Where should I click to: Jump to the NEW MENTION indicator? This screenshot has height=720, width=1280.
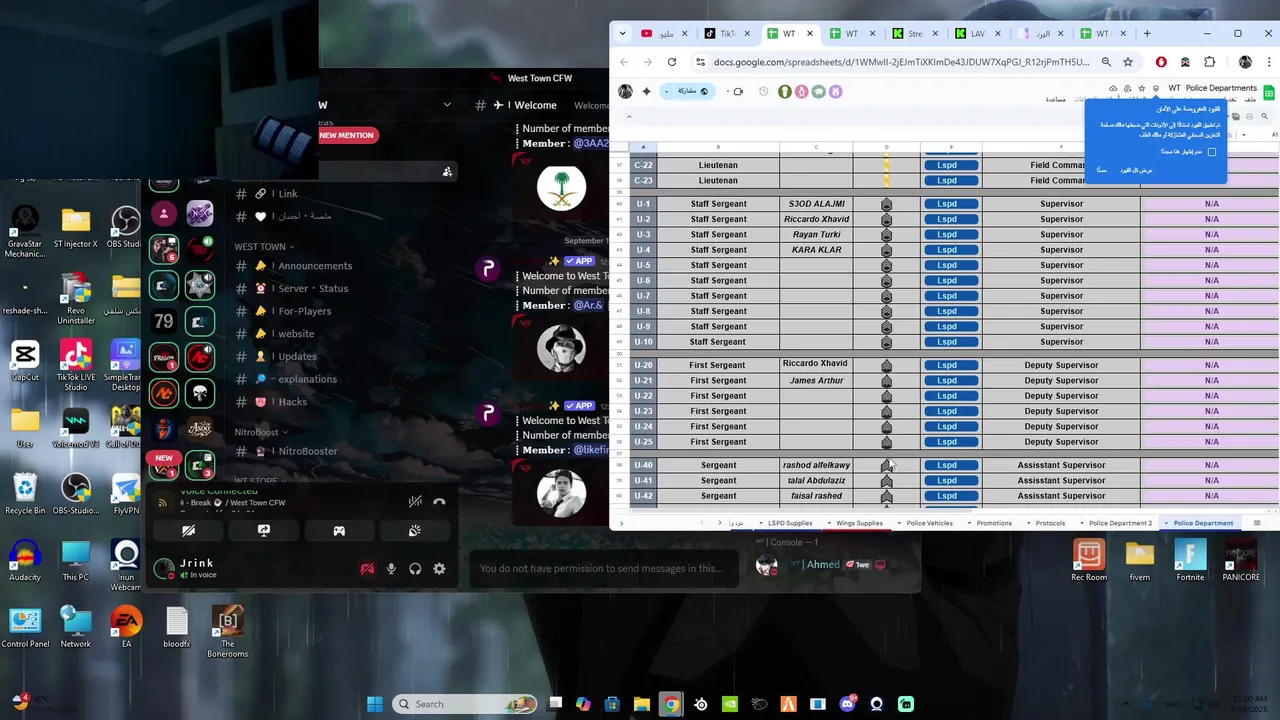coord(346,135)
